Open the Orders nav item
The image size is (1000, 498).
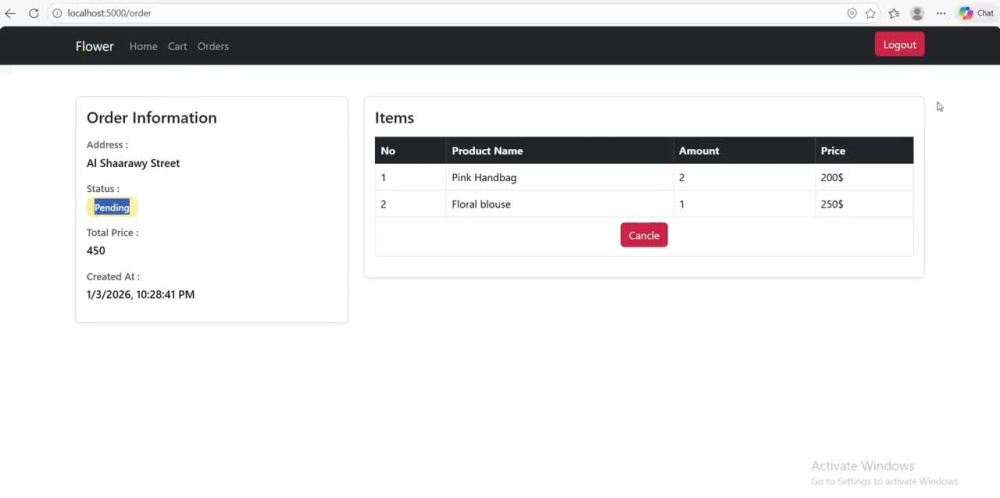click(213, 46)
